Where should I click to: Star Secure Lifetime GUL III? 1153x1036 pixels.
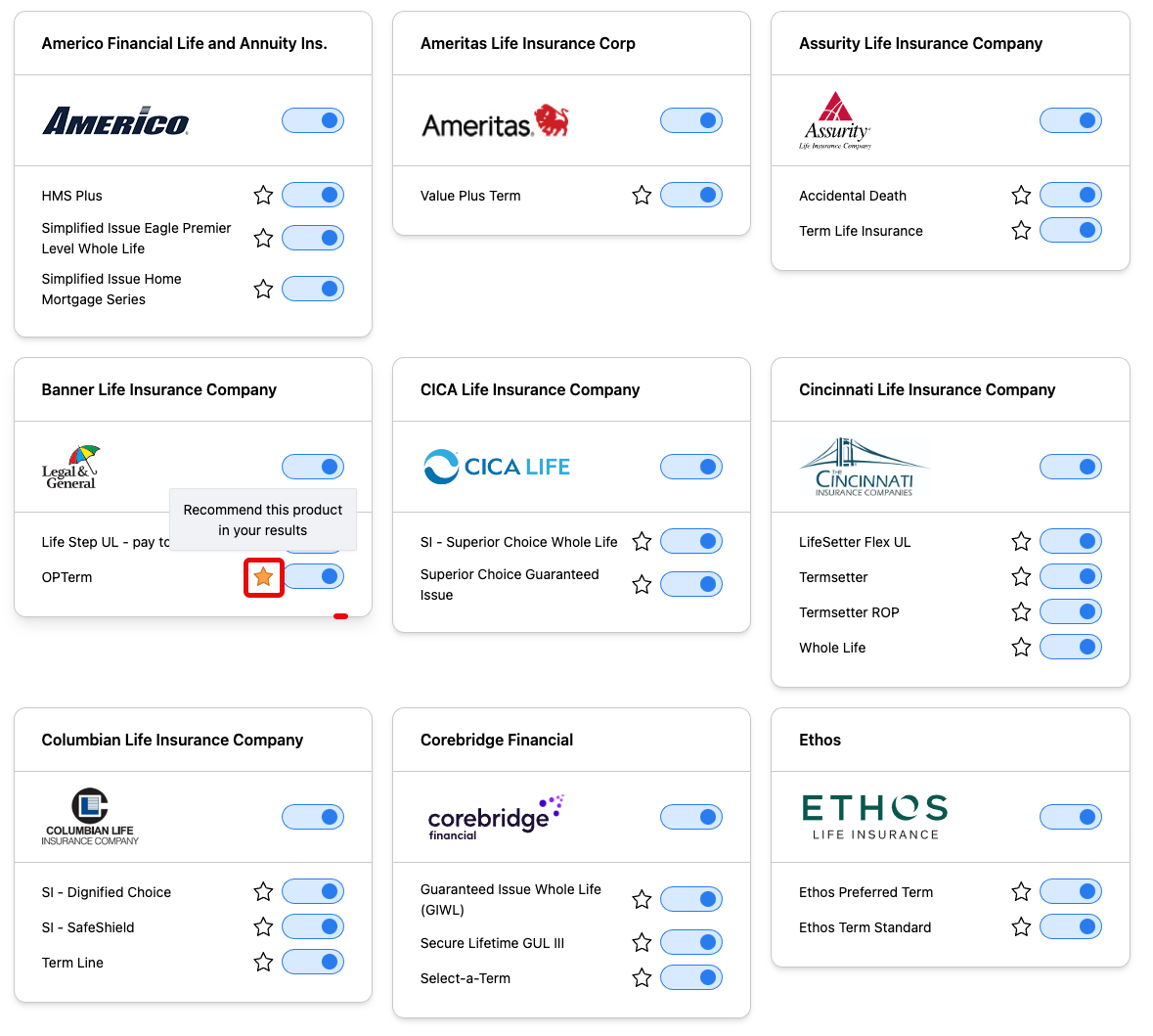click(642, 942)
